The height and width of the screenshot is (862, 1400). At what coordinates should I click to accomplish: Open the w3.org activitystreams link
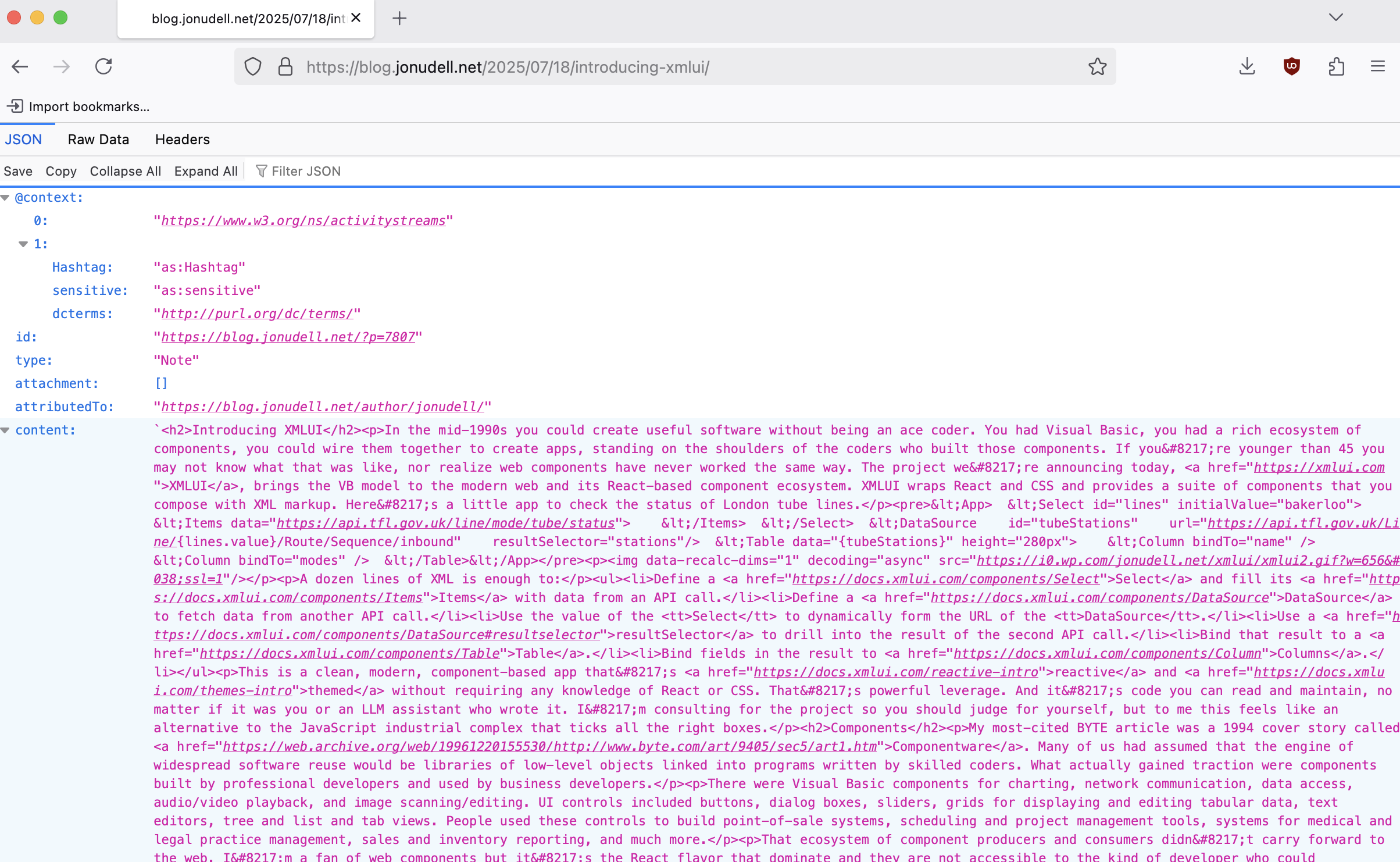point(303,221)
